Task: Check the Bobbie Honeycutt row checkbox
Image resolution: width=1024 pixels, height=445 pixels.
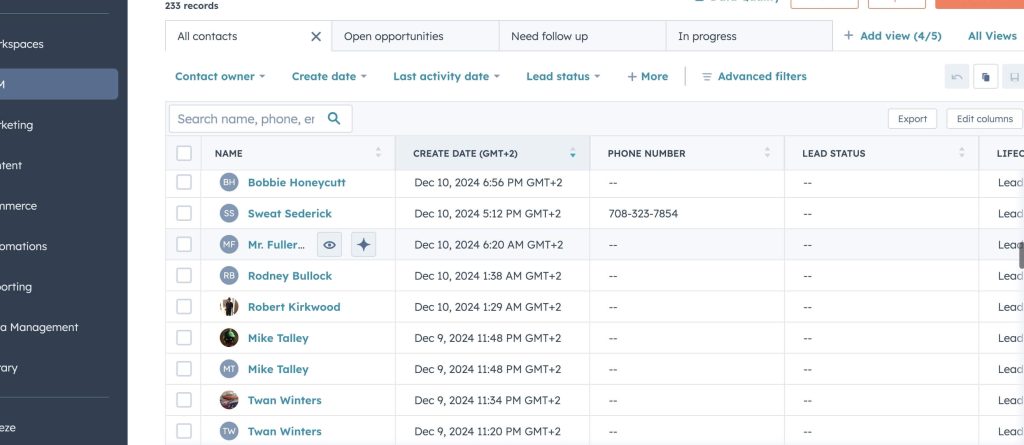Action: pos(184,182)
